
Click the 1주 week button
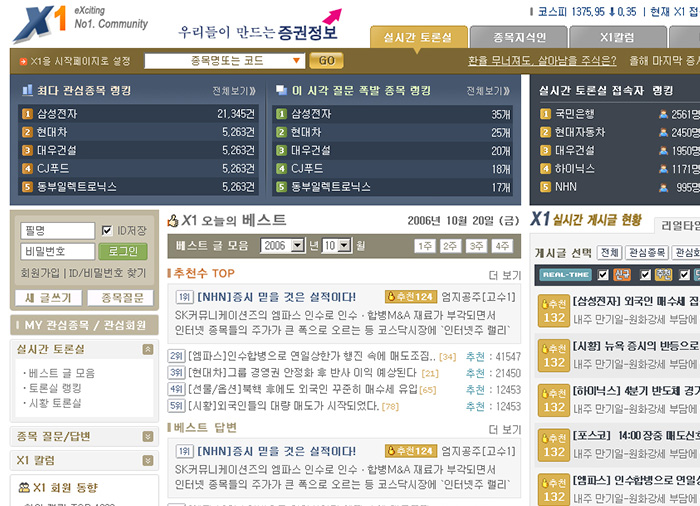point(425,246)
